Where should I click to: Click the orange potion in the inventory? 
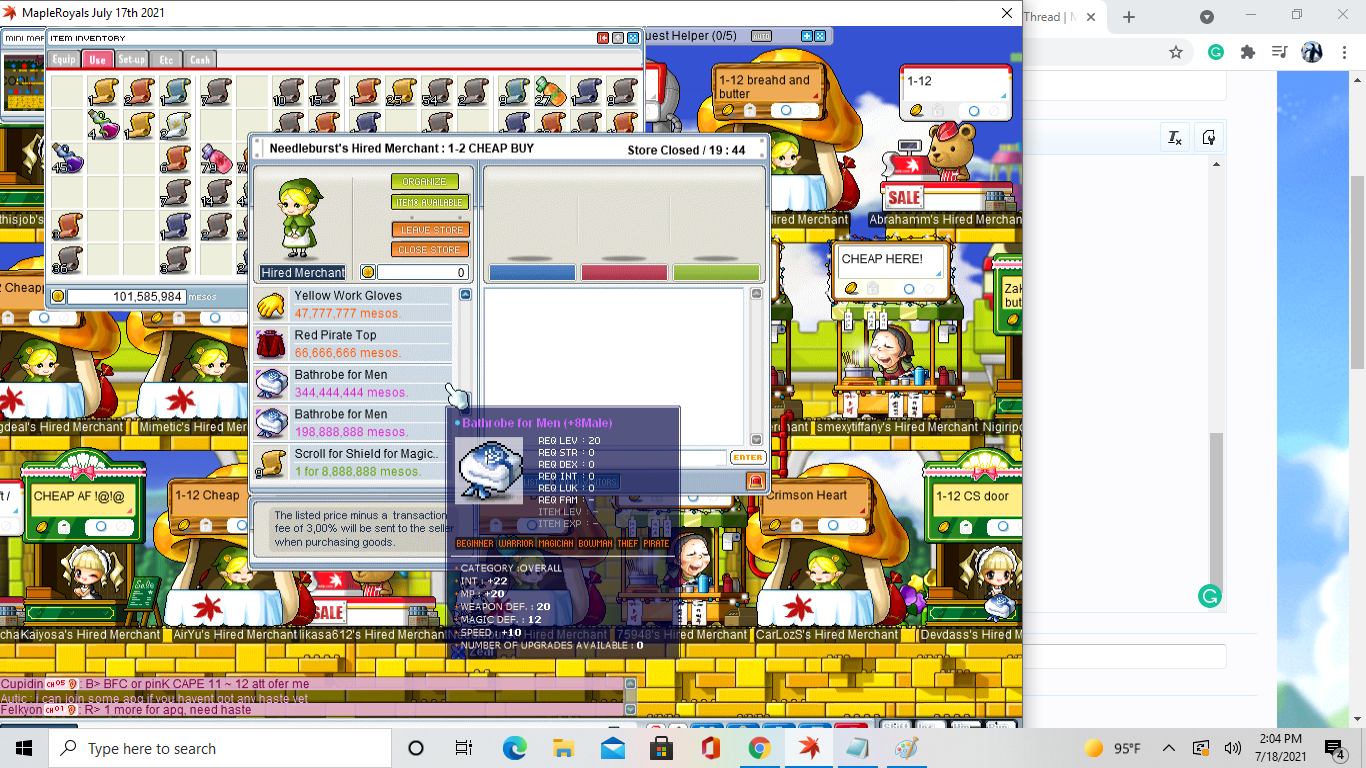pyautogui.click(x=550, y=92)
